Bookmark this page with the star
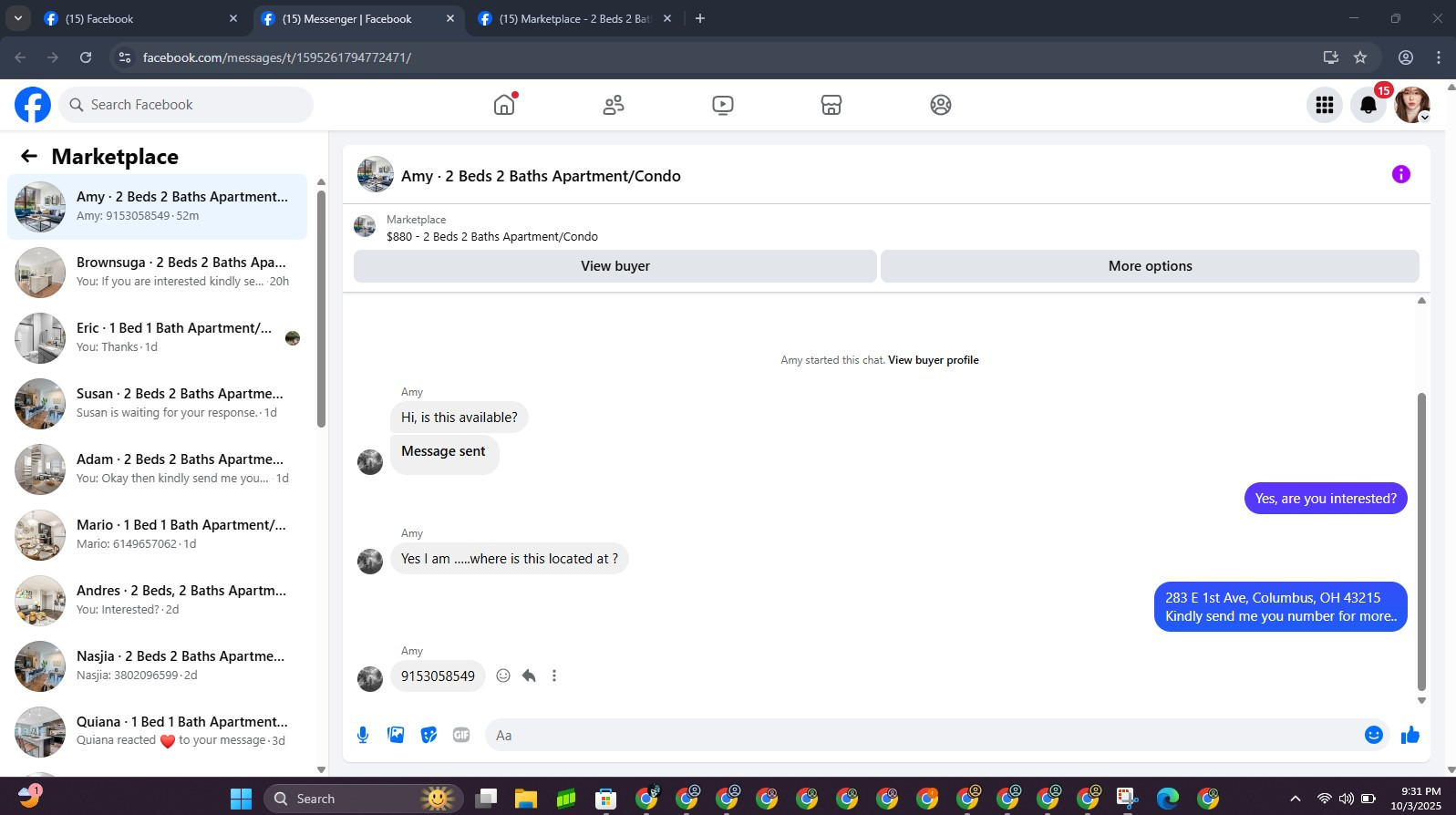The height and width of the screenshot is (815, 1456). point(1360,57)
